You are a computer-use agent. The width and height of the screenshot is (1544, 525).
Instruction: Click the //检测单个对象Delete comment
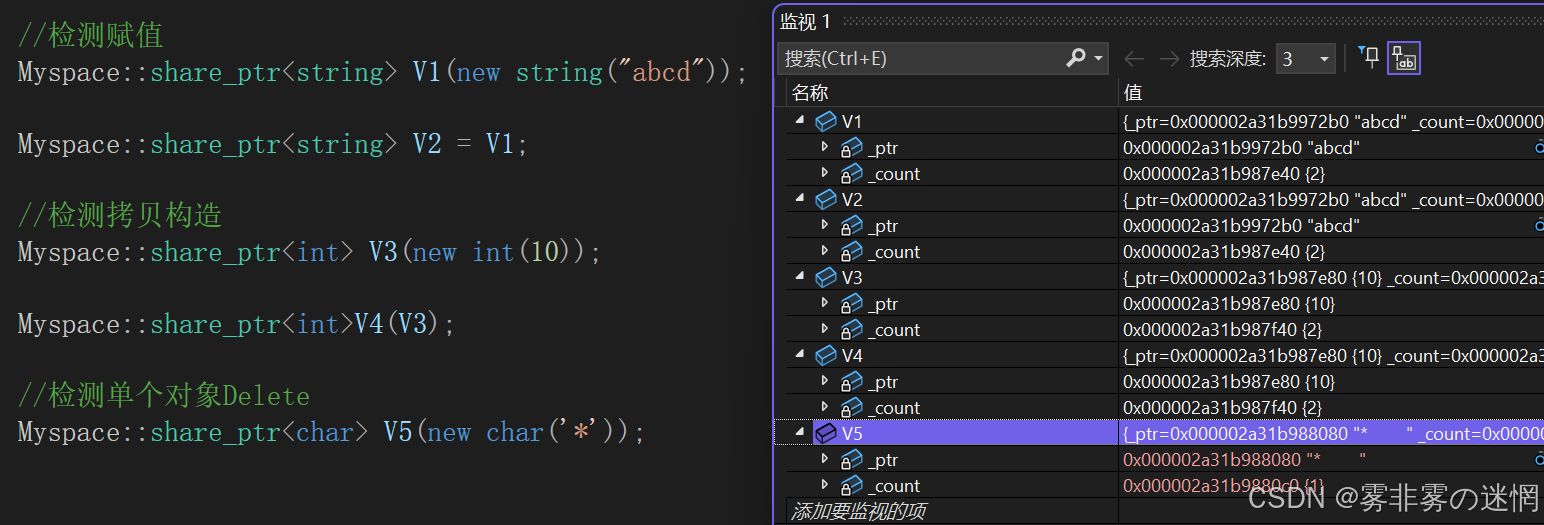tap(164, 395)
